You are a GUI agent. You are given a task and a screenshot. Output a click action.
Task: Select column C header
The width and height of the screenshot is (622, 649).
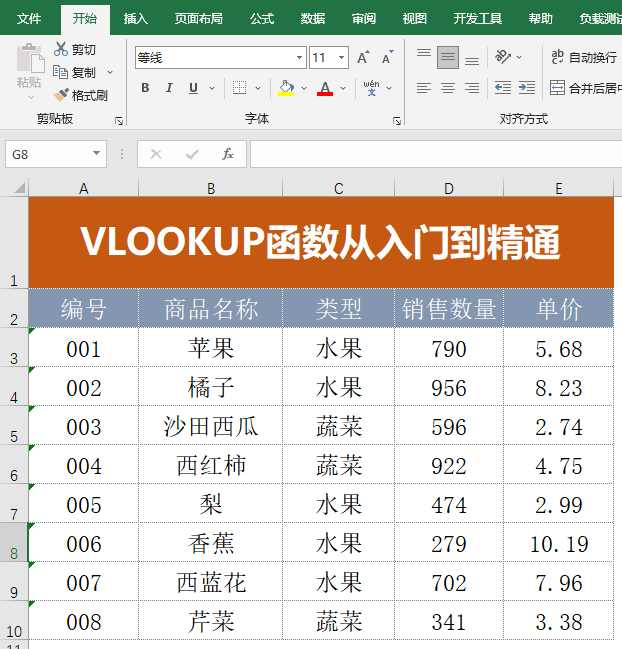click(339, 188)
